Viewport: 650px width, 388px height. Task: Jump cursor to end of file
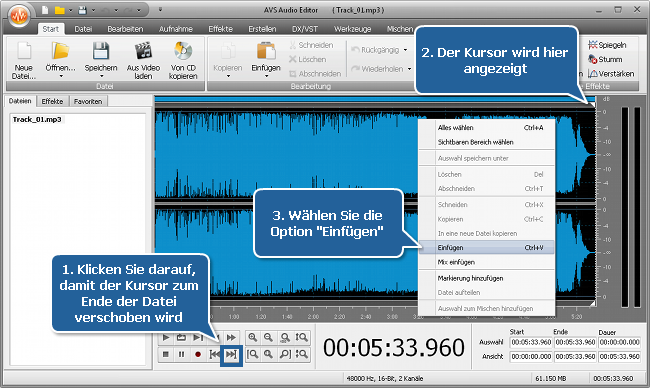(x=231, y=355)
